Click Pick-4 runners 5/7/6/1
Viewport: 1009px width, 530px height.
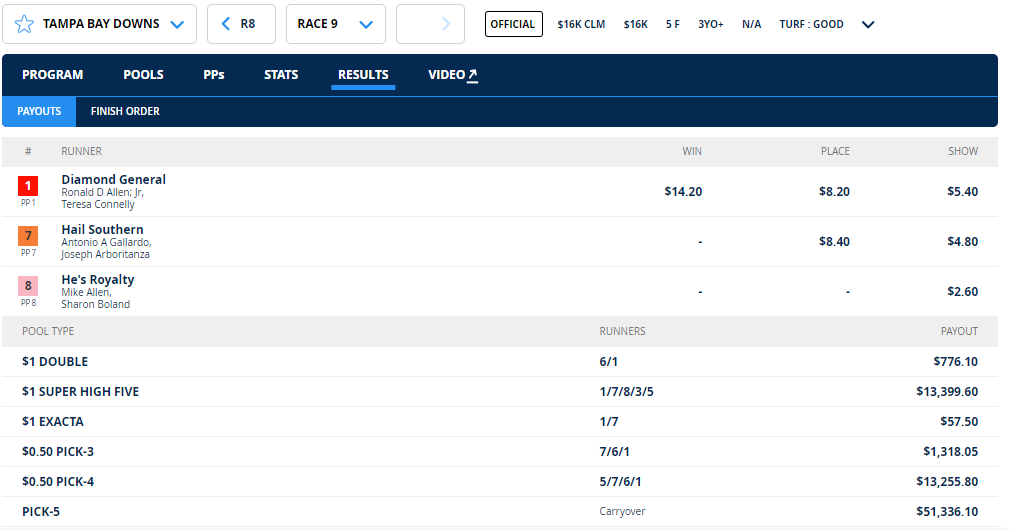[620, 482]
